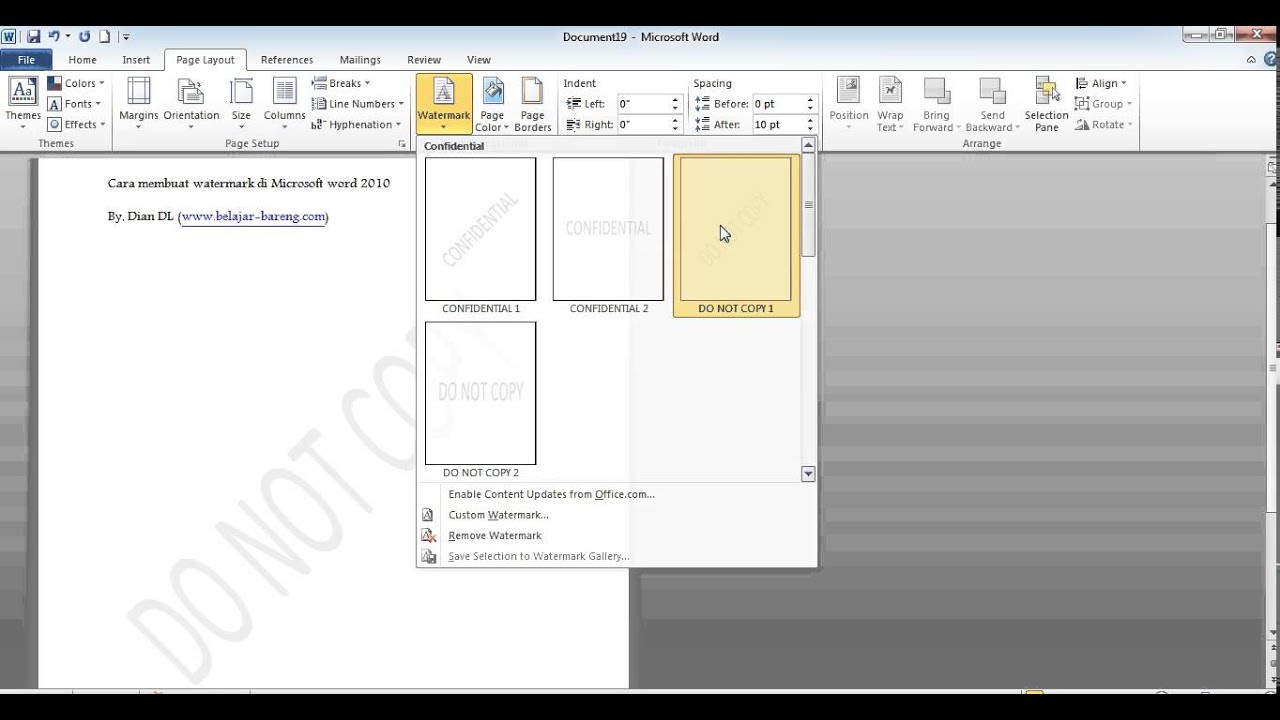Open Wrap Text options

point(890,103)
